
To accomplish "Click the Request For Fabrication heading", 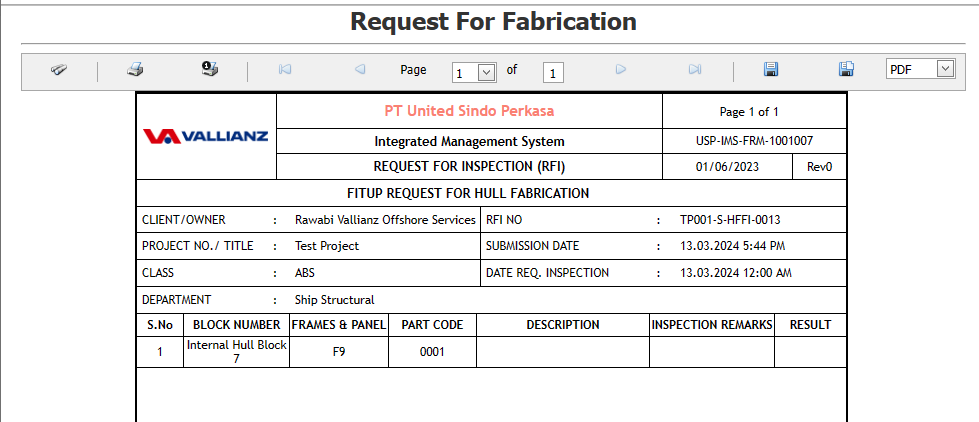I will coord(493,21).
